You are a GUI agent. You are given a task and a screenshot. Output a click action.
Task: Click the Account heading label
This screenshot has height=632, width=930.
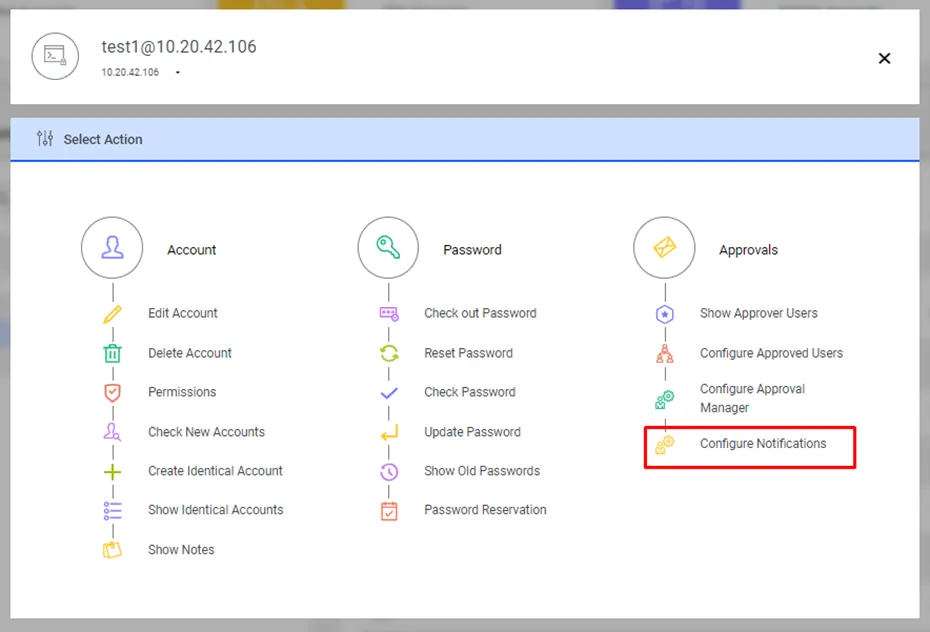tap(192, 250)
